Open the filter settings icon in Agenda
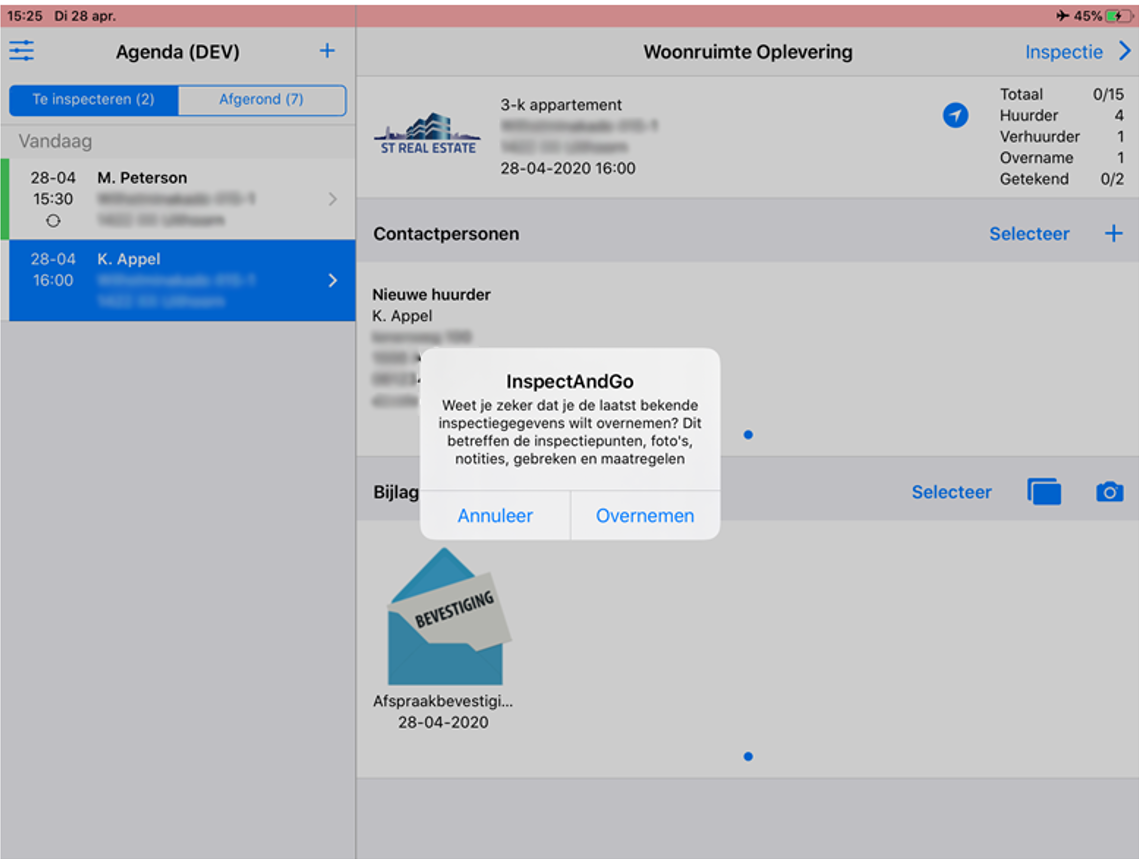Screen dimensions: 1139x859 tap(21, 51)
